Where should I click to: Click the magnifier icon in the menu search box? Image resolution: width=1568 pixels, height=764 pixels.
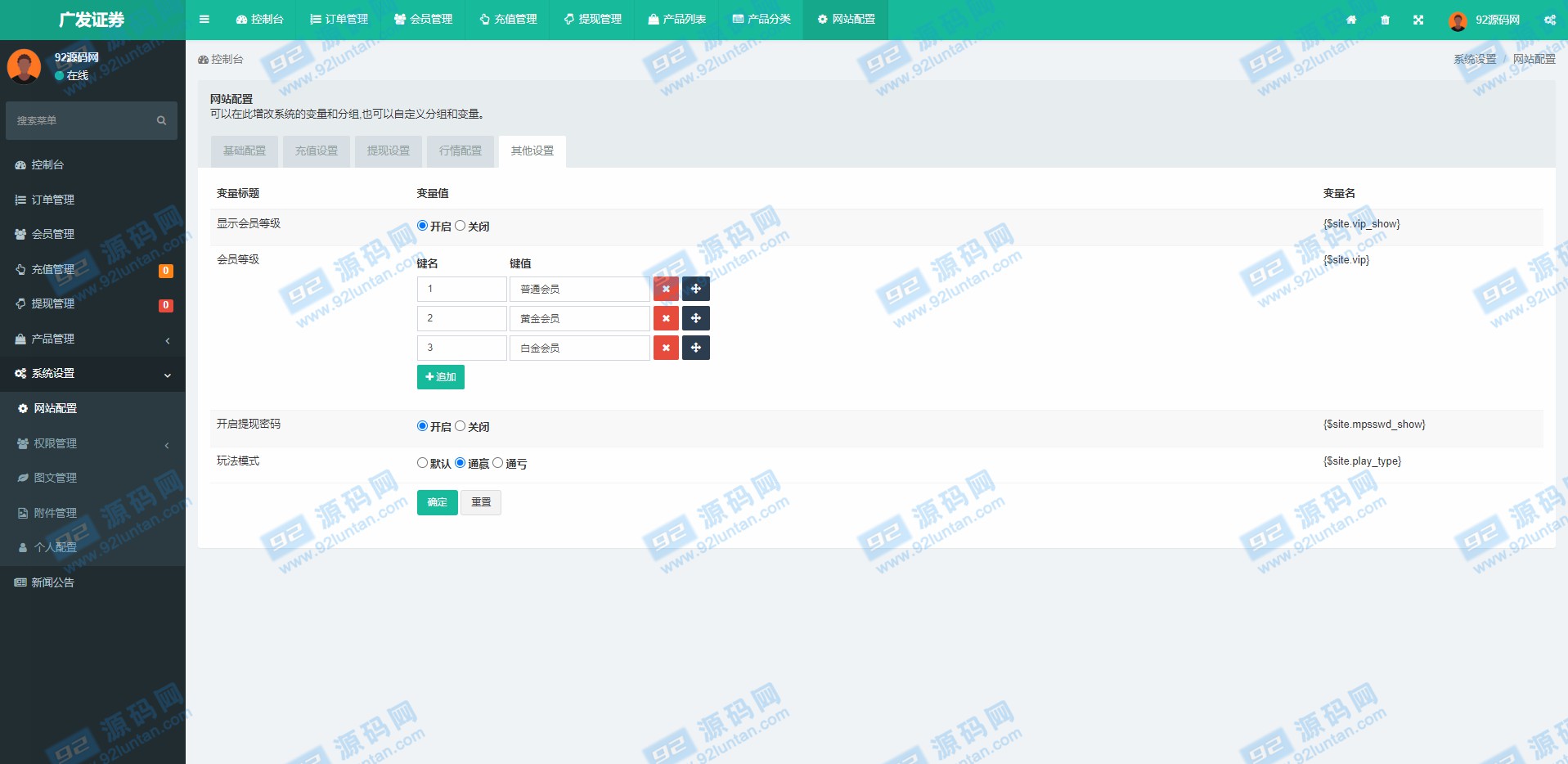[161, 120]
